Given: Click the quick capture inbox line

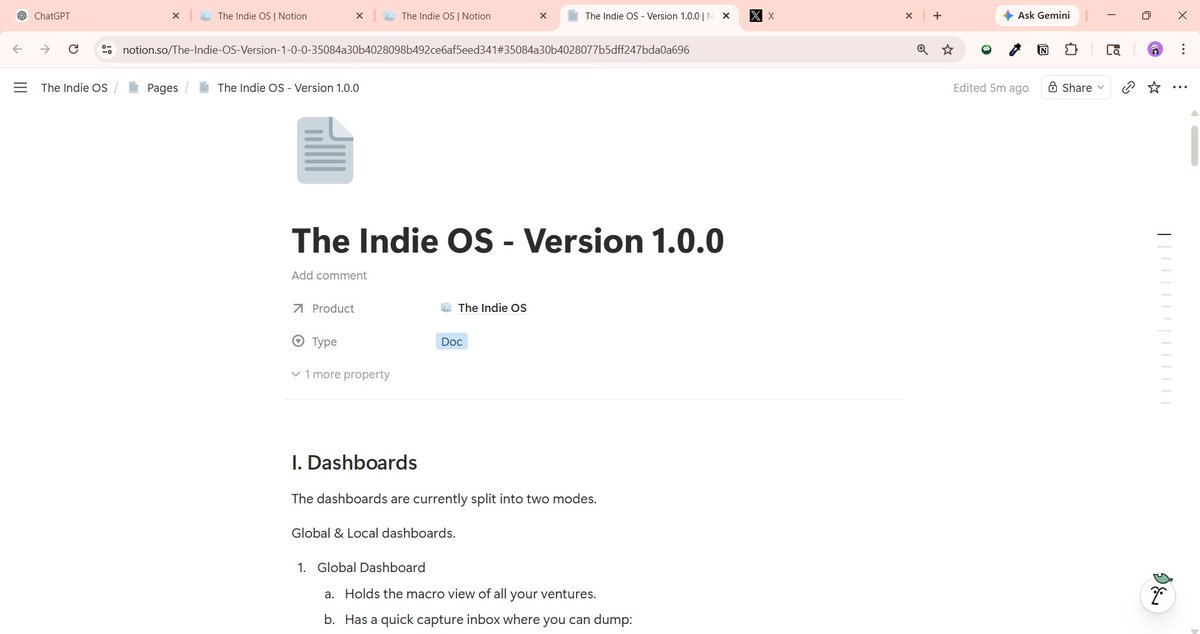Looking at the screenshot, I should 489,619.
